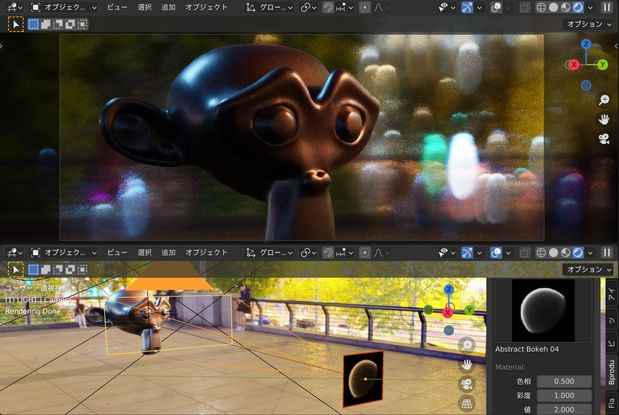Switch bottom viewport to Rendered shading
Image resolution: width=619 pixels, height=415 pixels.
click(x=578, y=253)
